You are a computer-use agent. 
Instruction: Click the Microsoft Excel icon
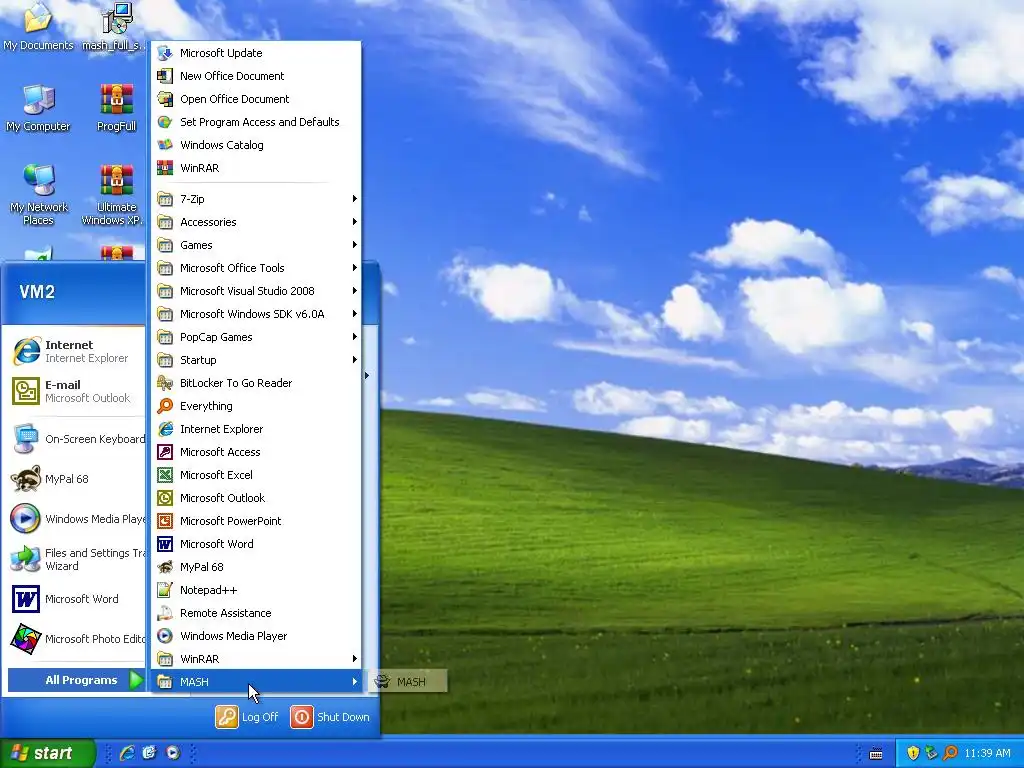(165, 475)
